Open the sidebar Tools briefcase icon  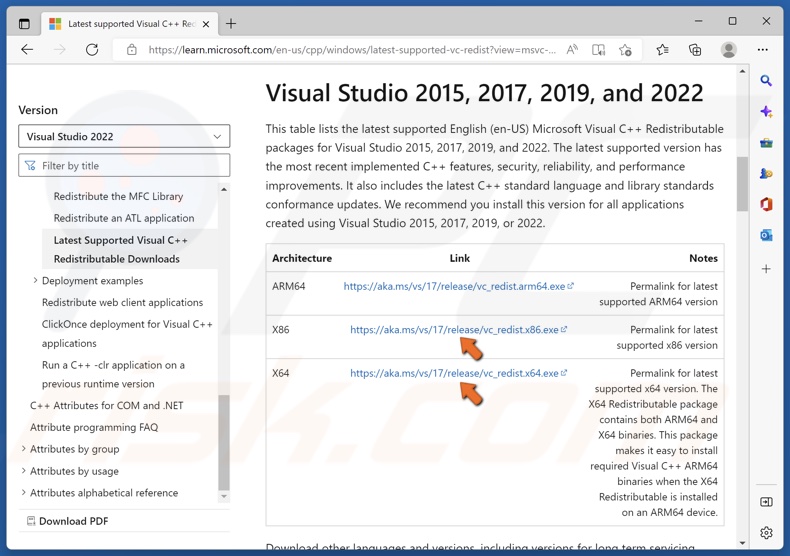click(766, 144)
